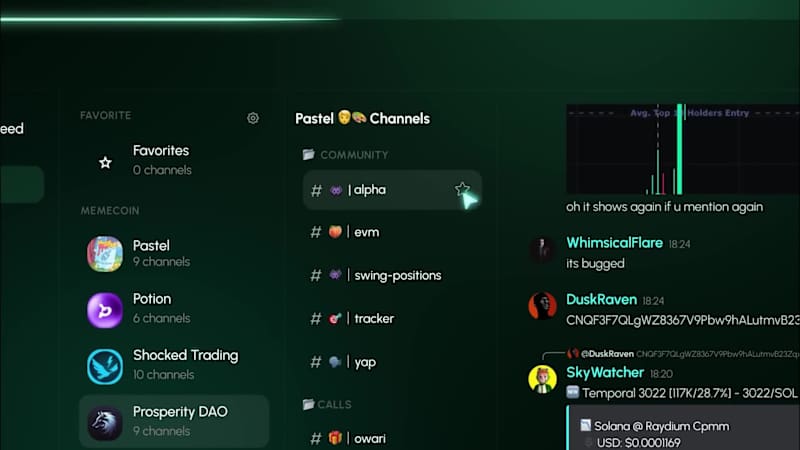Collapse the COMMUNITY folder category

click(x=345, y=155)
